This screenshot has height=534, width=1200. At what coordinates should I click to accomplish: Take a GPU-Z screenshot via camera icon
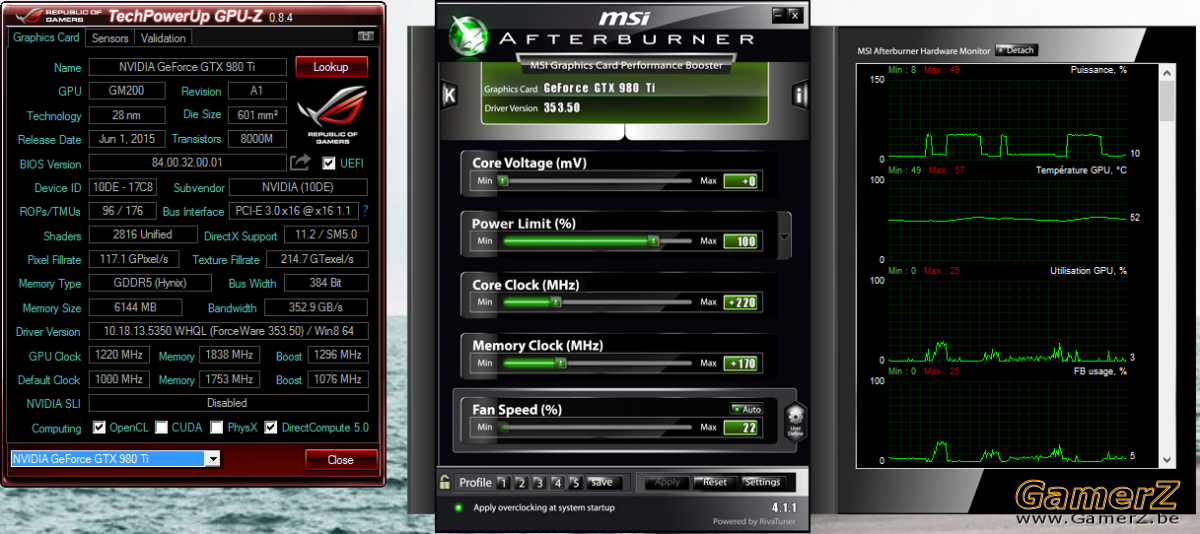coord(365,36)
